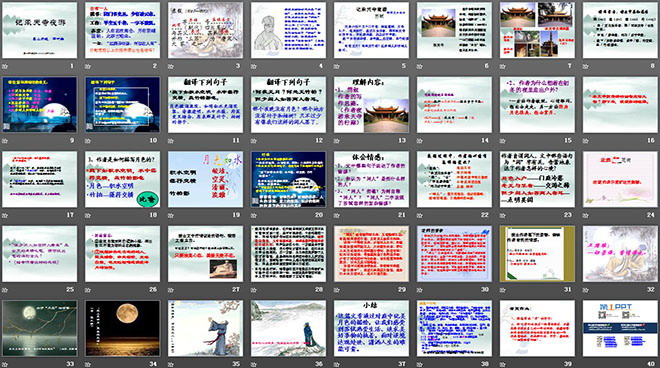Image resolution: width=660 pixels, height=368 pixels.
Task: Select slide 4 with scholar portrait sketch
Action: point(288,30)
